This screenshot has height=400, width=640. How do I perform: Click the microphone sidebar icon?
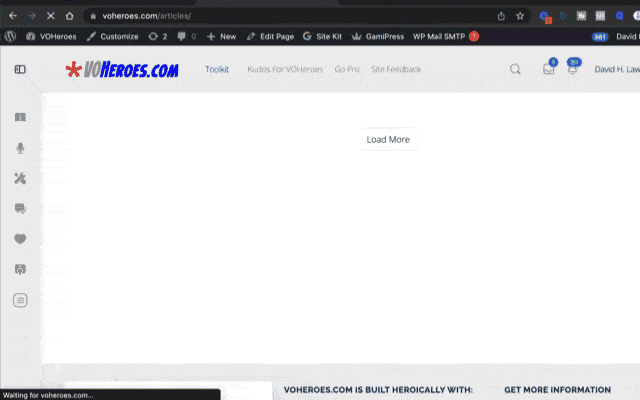[20, 148]
